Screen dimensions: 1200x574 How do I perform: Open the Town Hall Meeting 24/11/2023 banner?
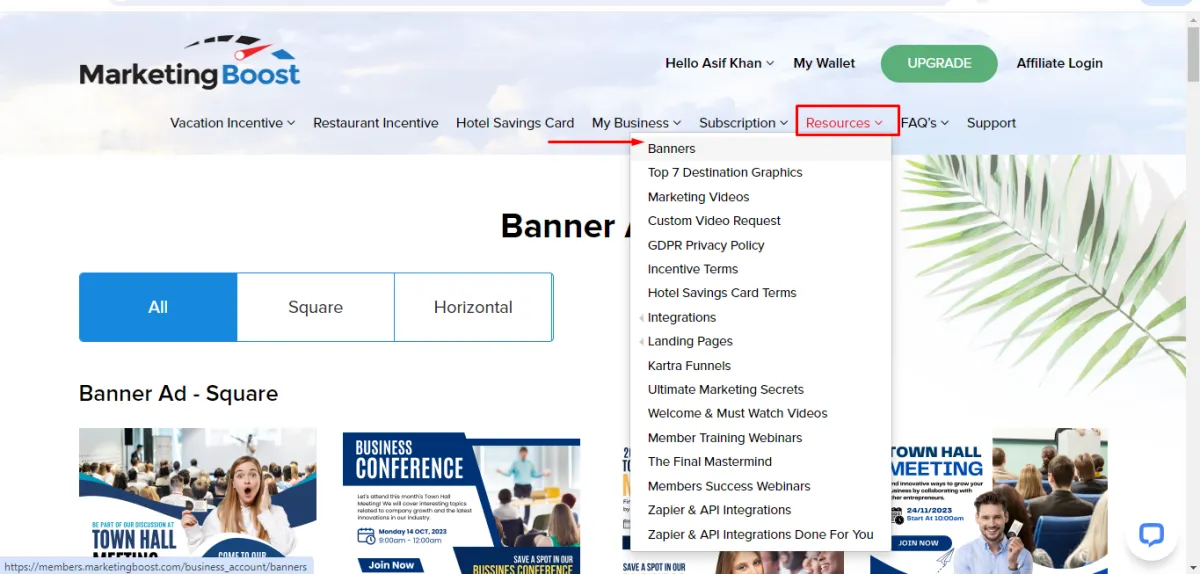(x=989, y=501)
